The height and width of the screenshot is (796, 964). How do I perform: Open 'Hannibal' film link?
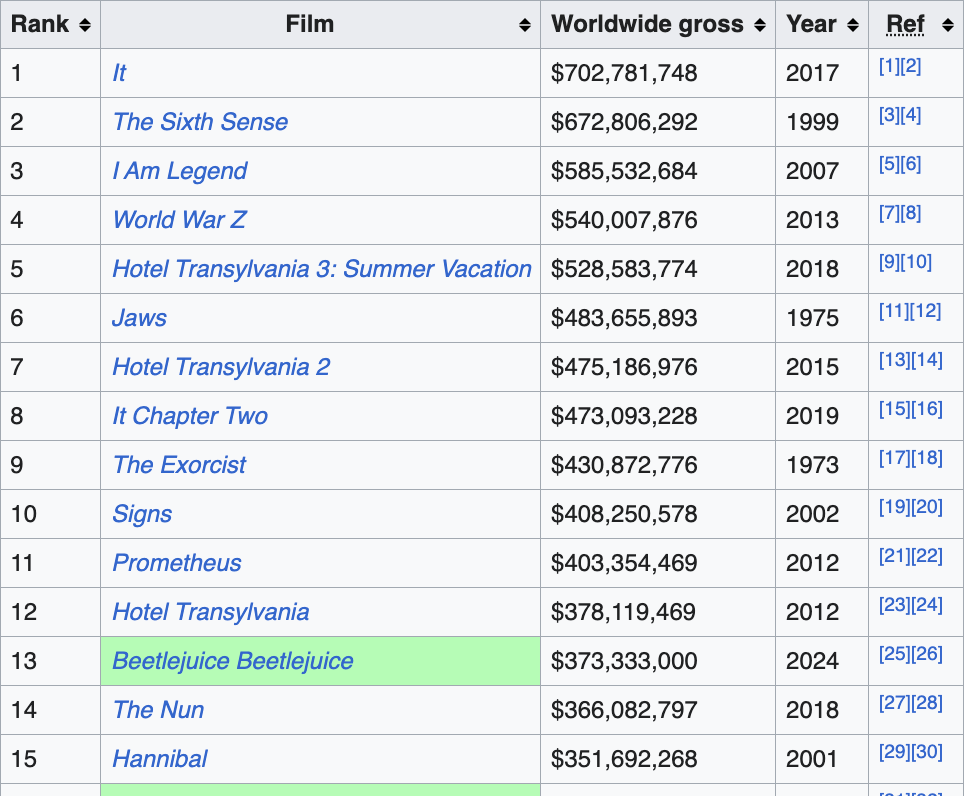tap(160, 759)
